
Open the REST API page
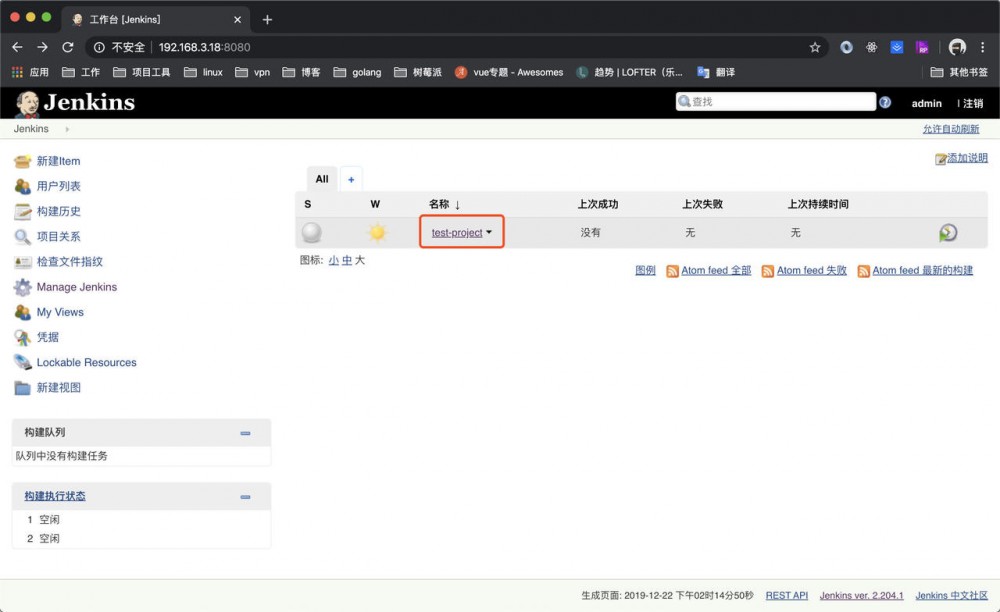[x=787, y=594]
